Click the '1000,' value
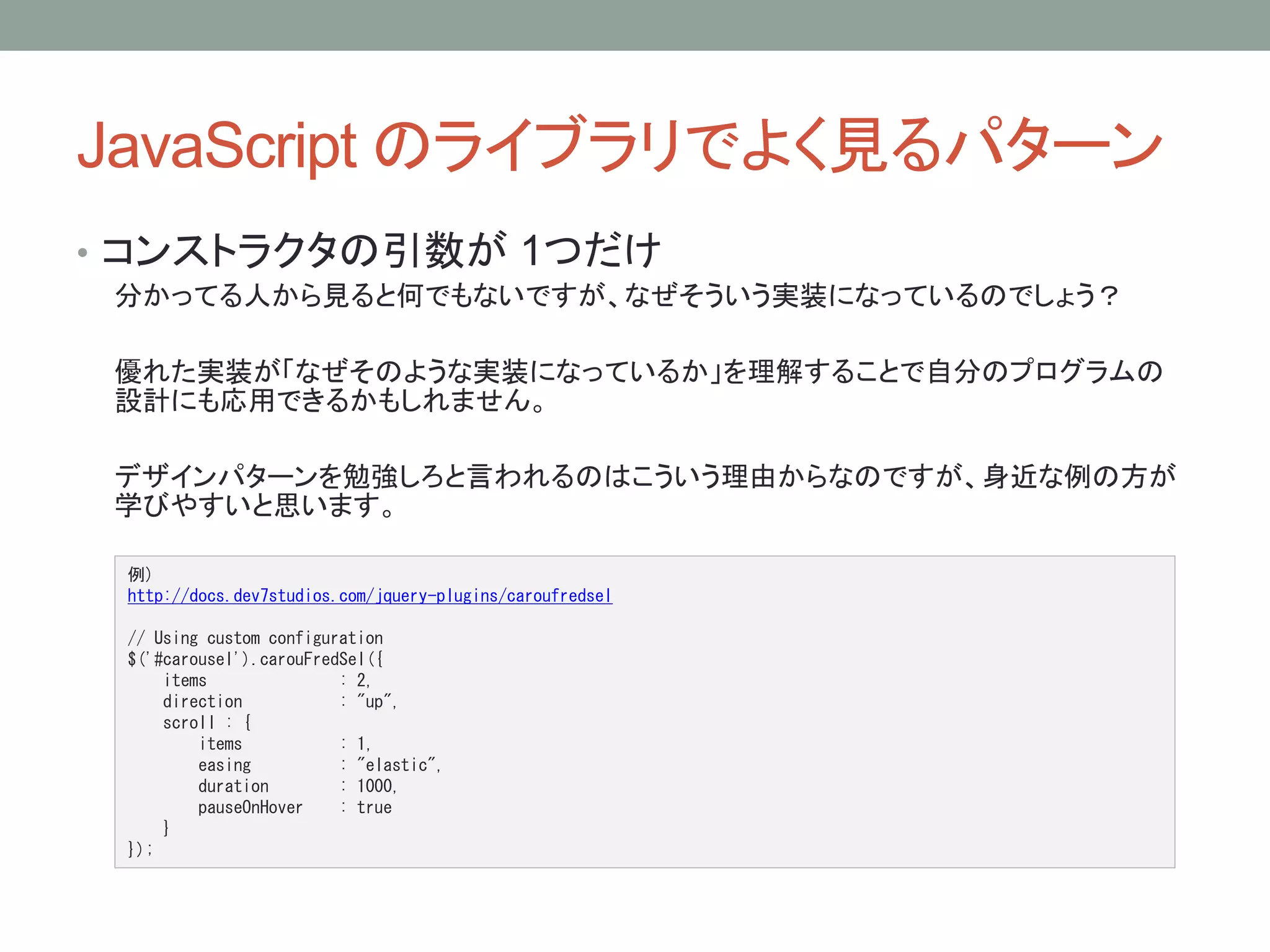Viewport: 1270px width, 952px height. click(377, 787)
